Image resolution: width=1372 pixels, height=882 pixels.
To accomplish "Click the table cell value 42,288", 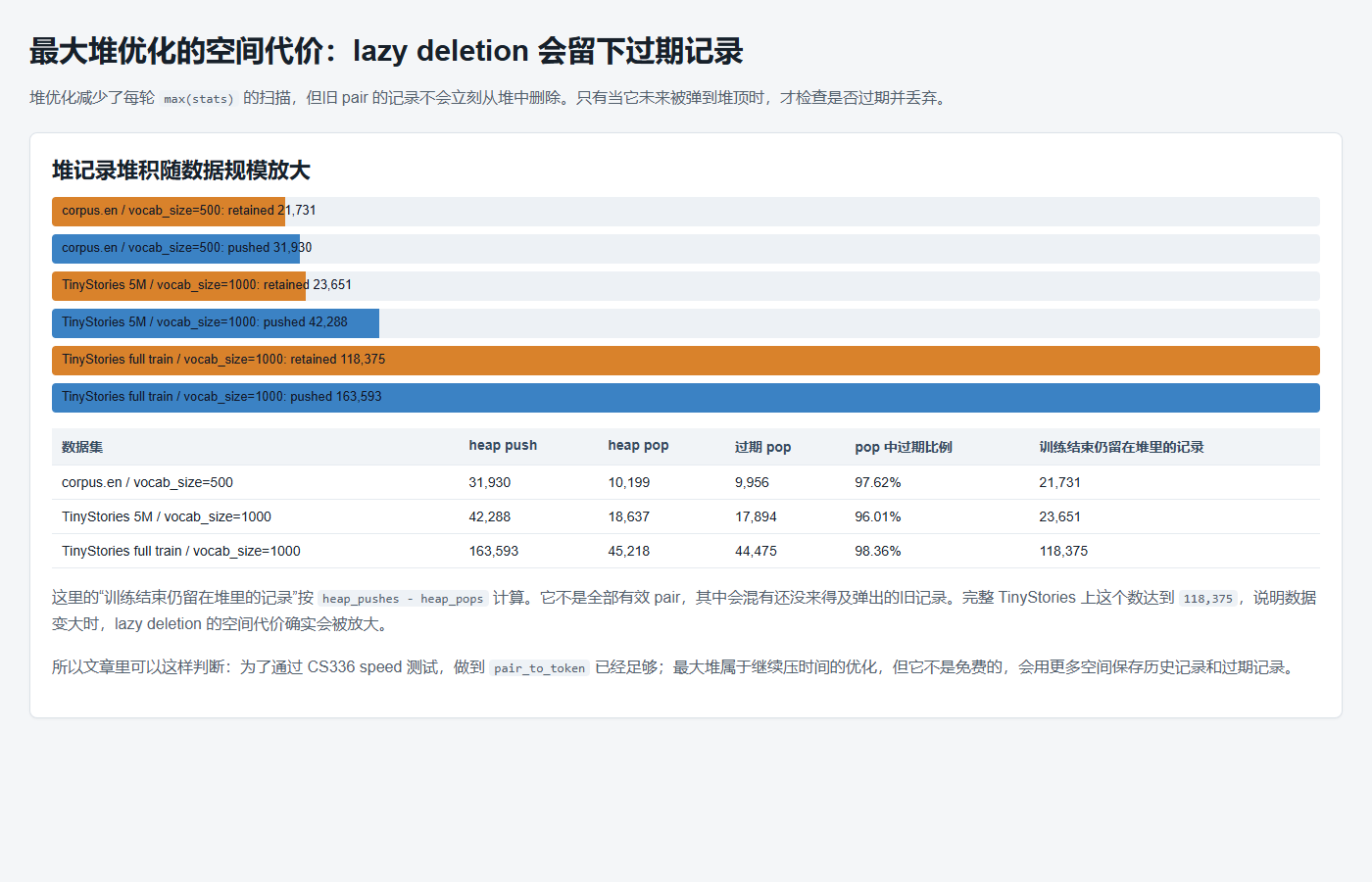I will coord(489,516).
